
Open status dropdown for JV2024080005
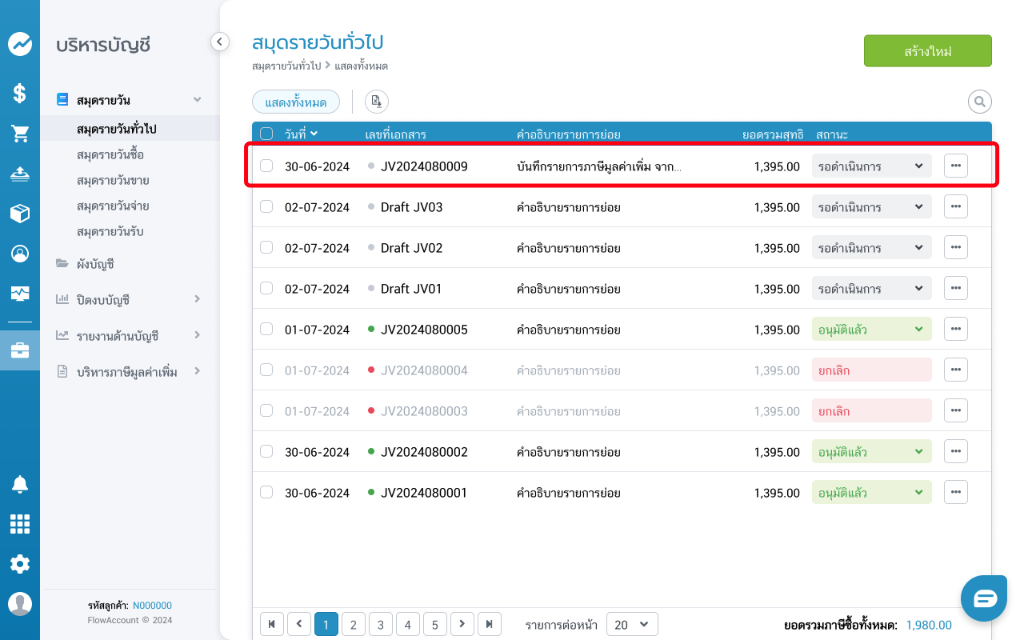coord(871,329)
